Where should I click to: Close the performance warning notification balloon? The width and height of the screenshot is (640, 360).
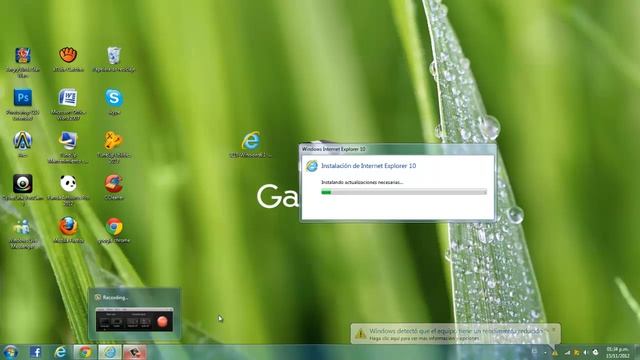click(554, 329)
